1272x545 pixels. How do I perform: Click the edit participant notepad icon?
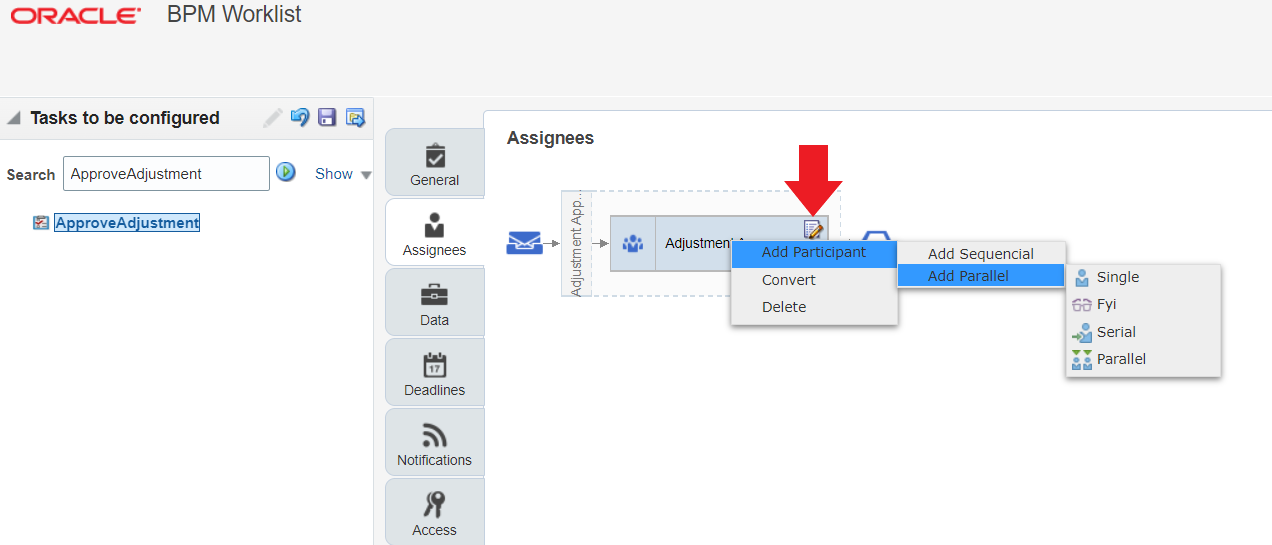click(813, 230)
